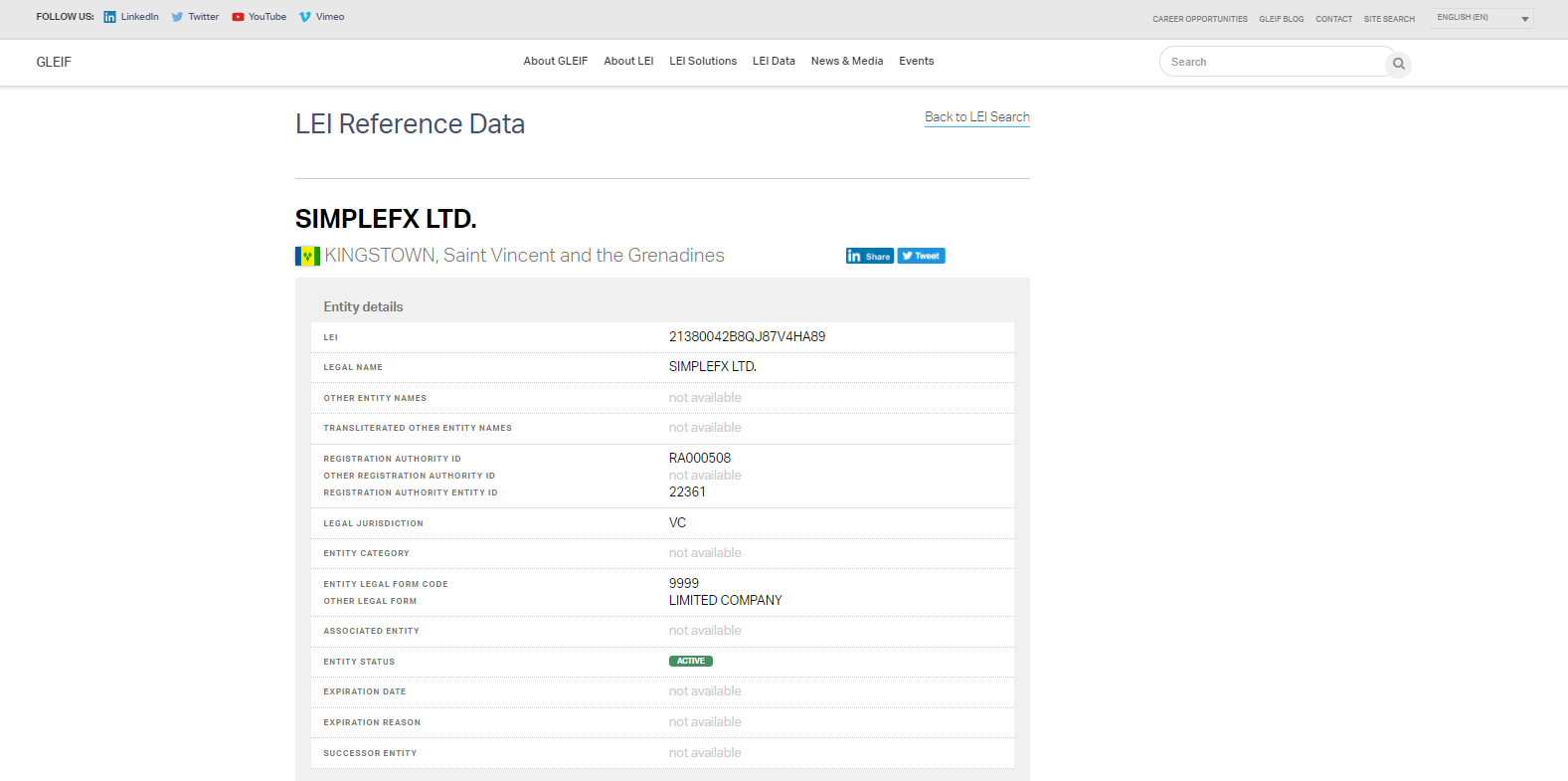Screen dimensions: 1568x781
Task: Click the FOLLOW US label
Action: [x=66, y=17]
